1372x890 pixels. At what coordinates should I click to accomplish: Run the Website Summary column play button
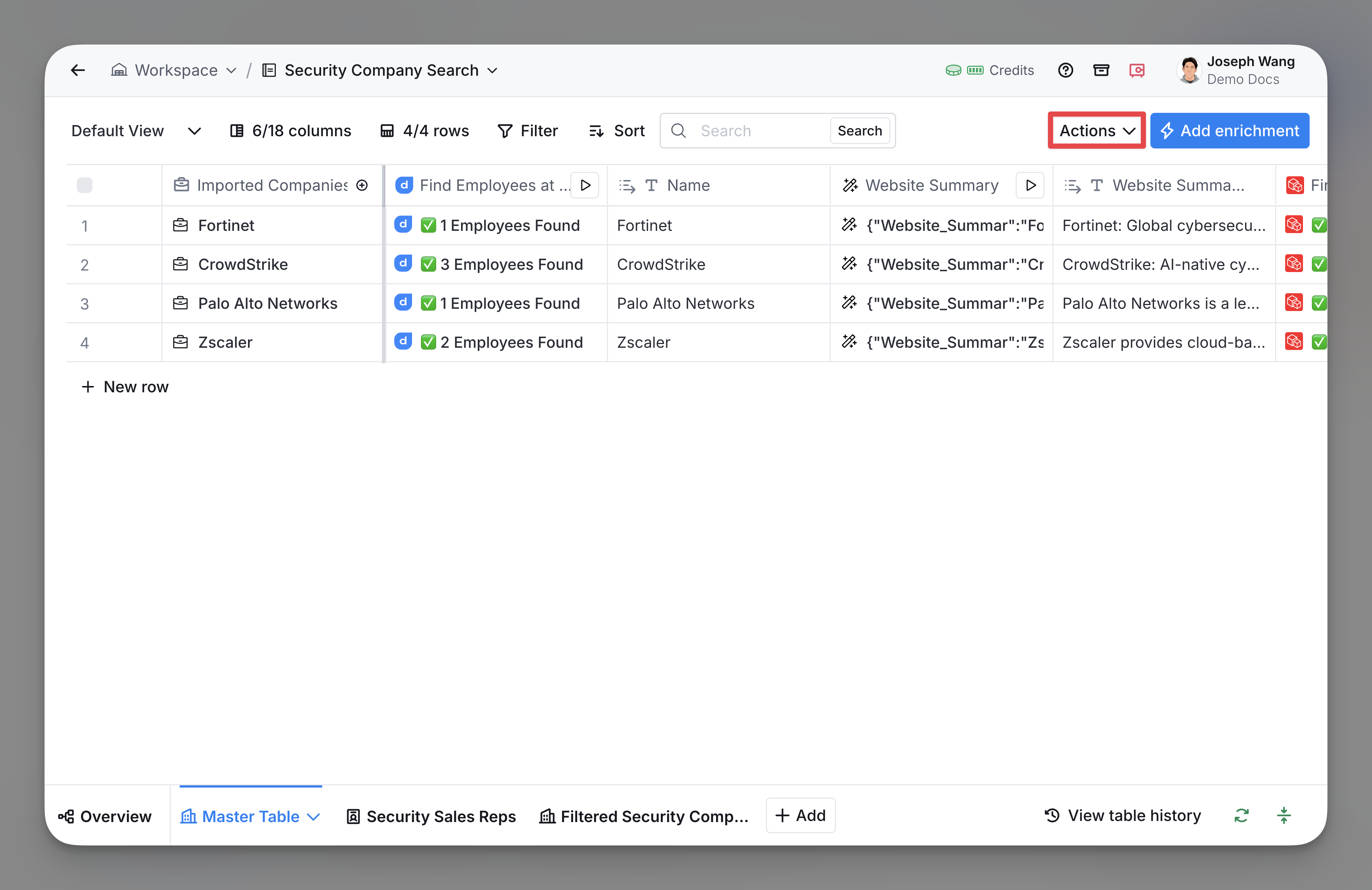pyautogui.click(x=1030, y=185)
